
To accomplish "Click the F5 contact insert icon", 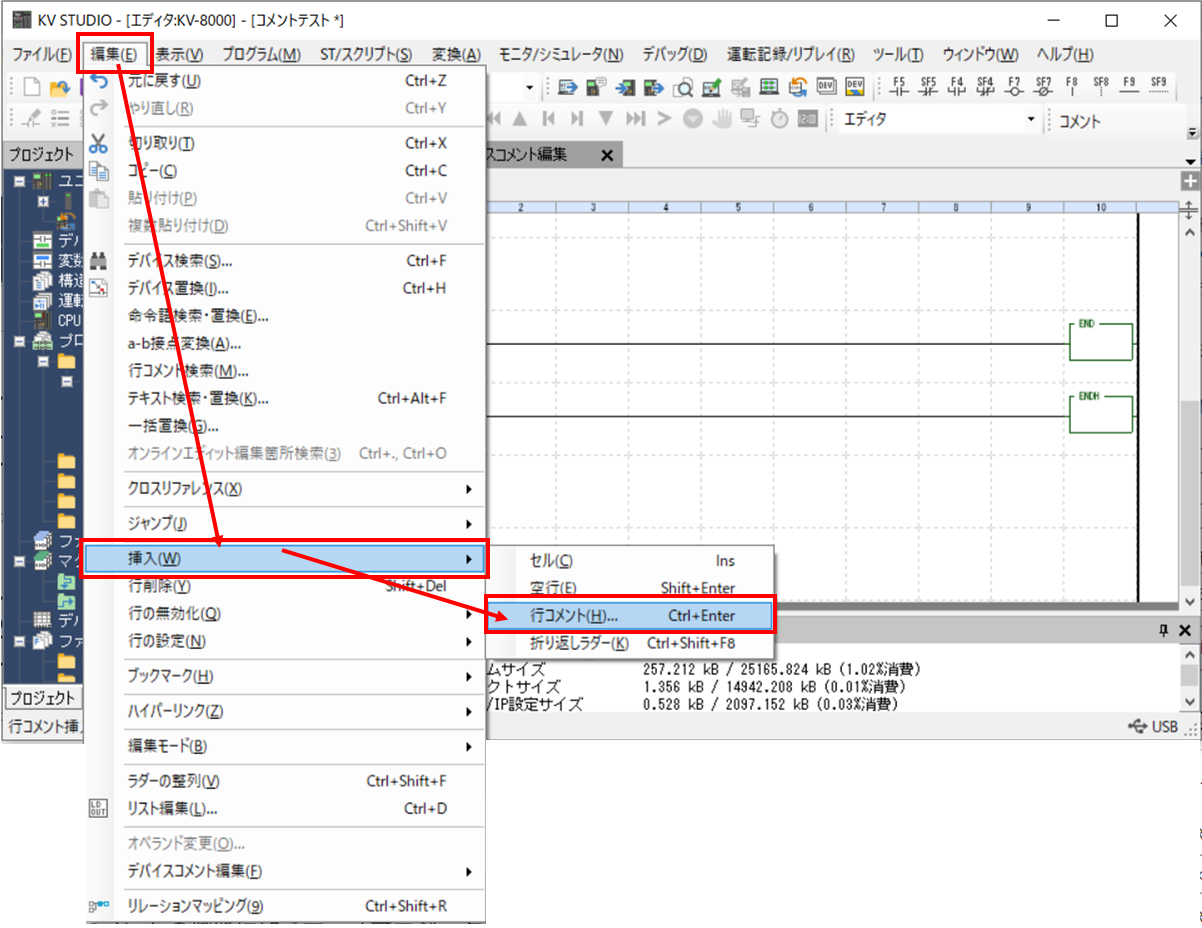I will [x=898, y=86].
